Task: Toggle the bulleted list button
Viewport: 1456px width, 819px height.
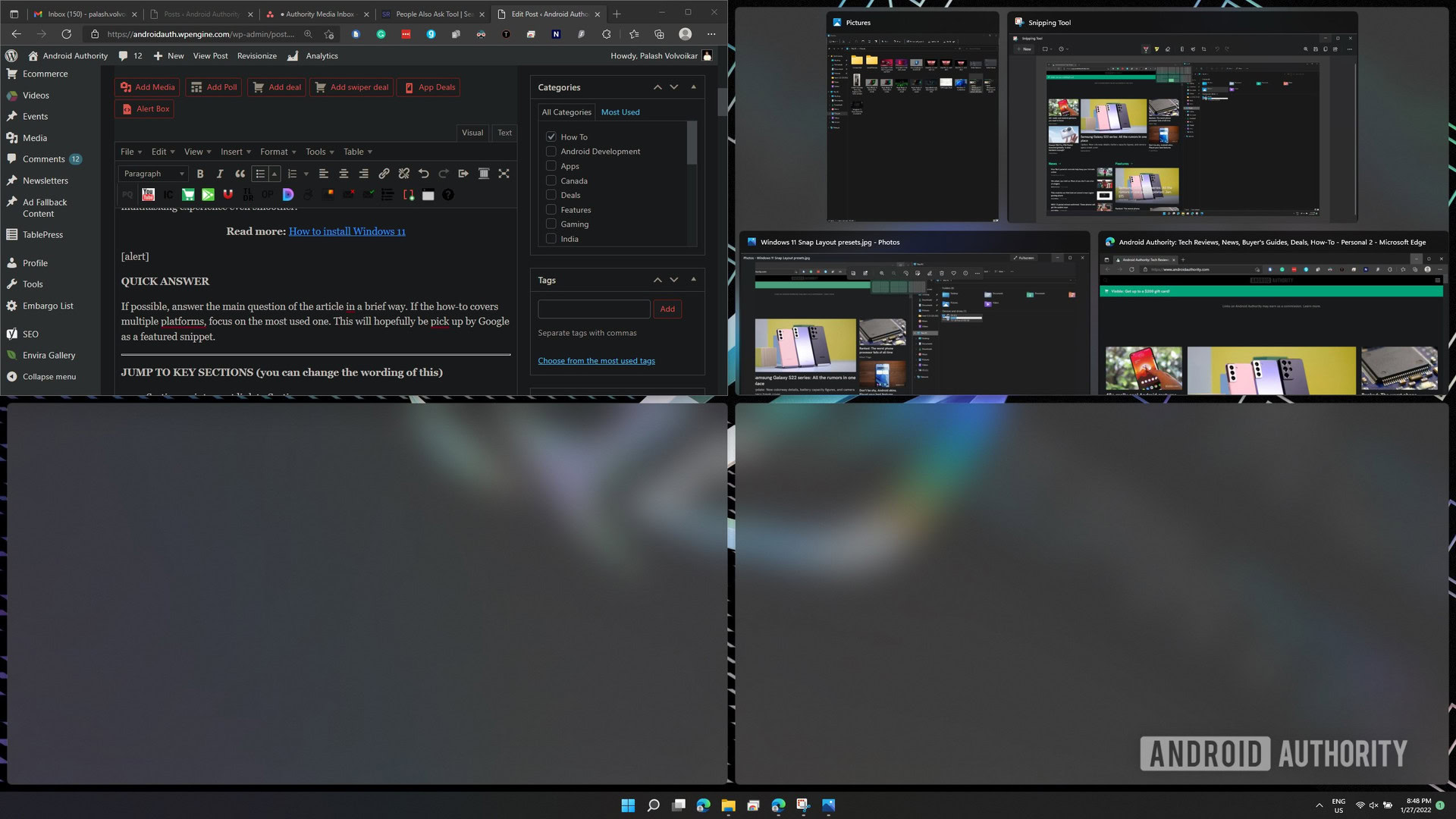Action: [x=260, y=174]
